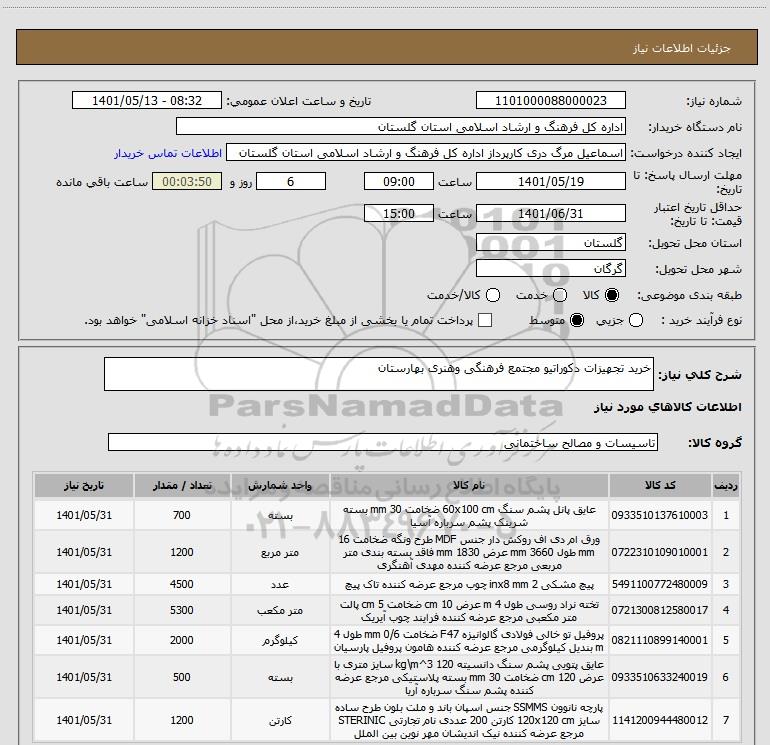This screenshot has height=745, width=770.
Task: Click the price validity time 15:00
Action: (399, 214)
